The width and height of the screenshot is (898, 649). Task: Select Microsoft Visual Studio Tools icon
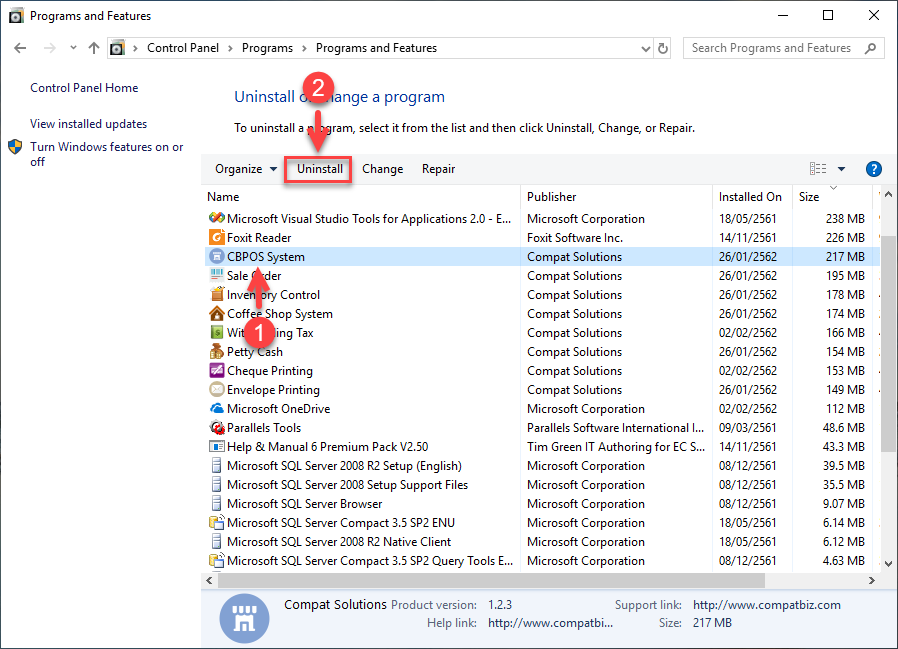216,218
